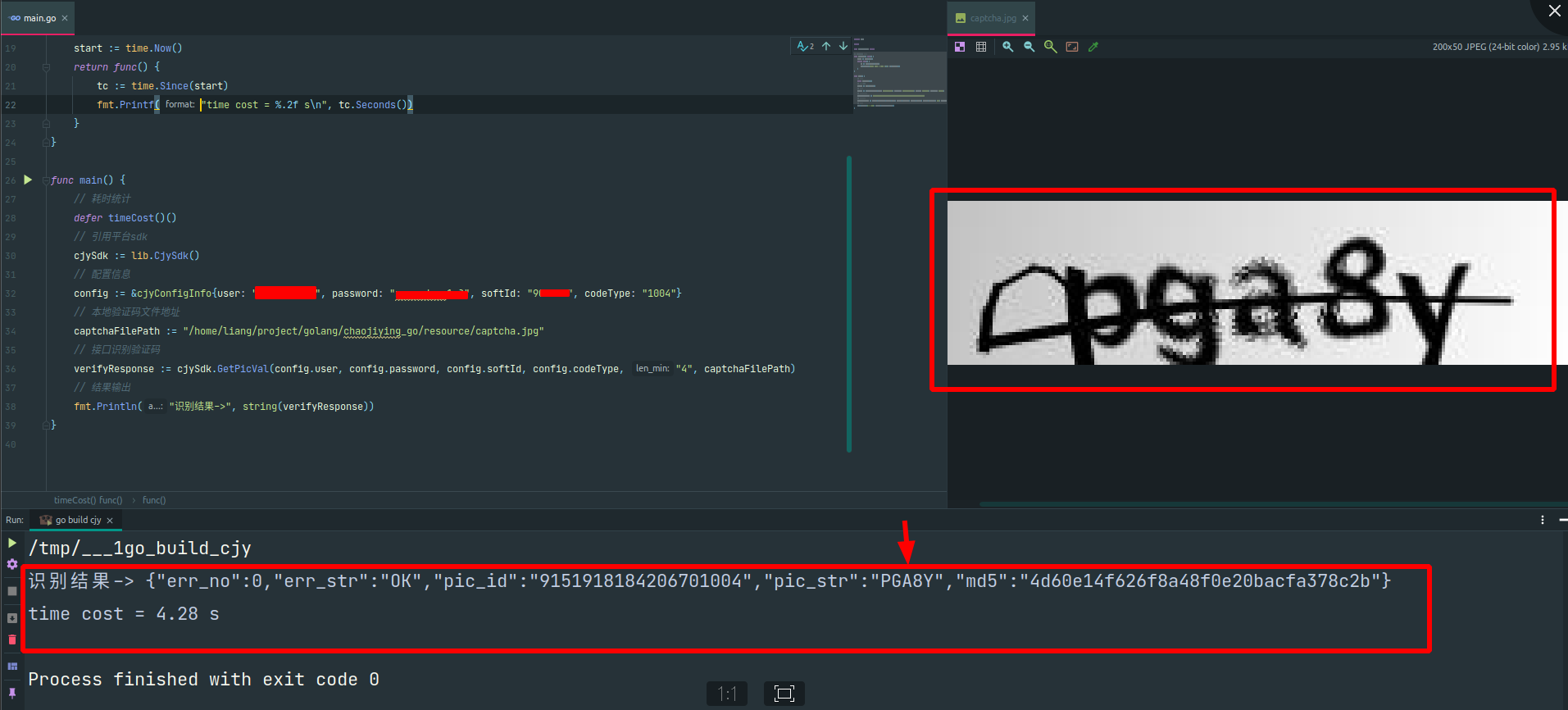
Task: Collapse the func main() code block
Action: [x=47, y=180]
